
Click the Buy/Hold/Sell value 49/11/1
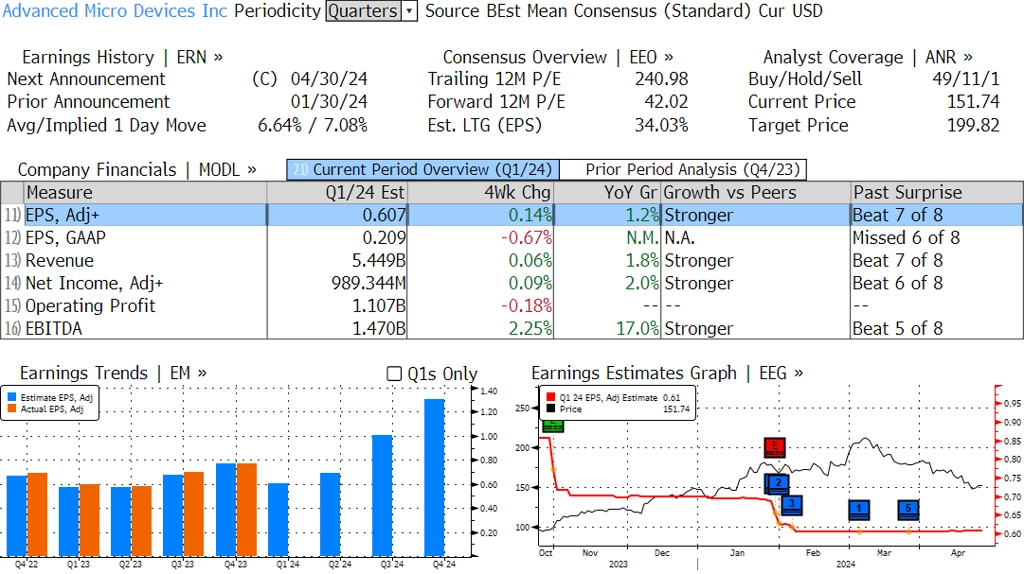pos(966,79)
